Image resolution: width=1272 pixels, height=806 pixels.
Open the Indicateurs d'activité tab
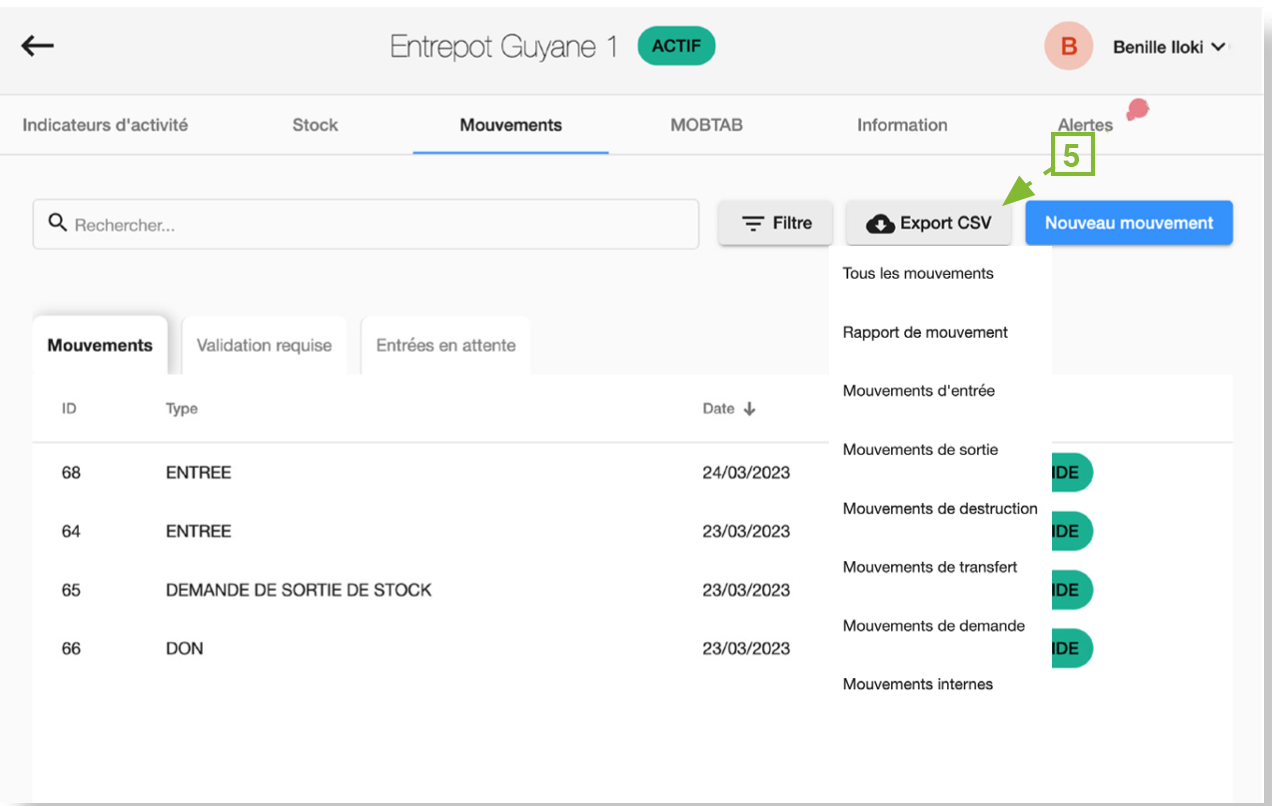105,125
